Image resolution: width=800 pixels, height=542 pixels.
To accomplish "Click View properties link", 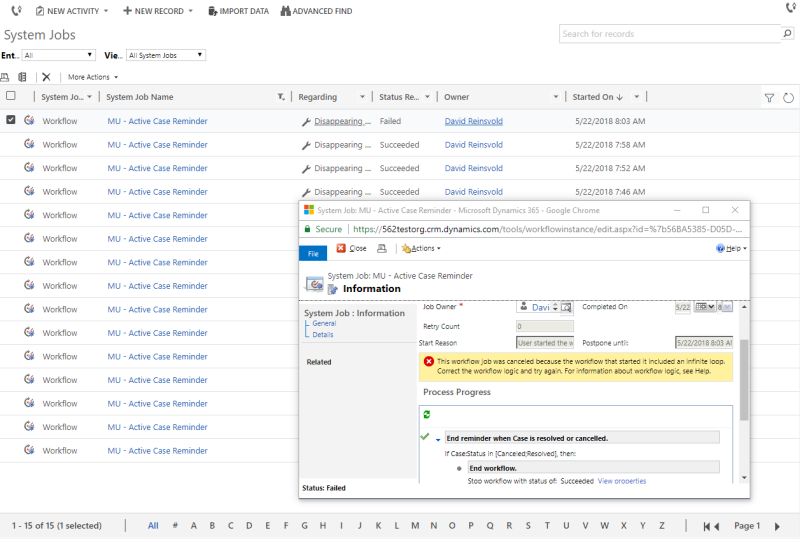I will [622, 481].
